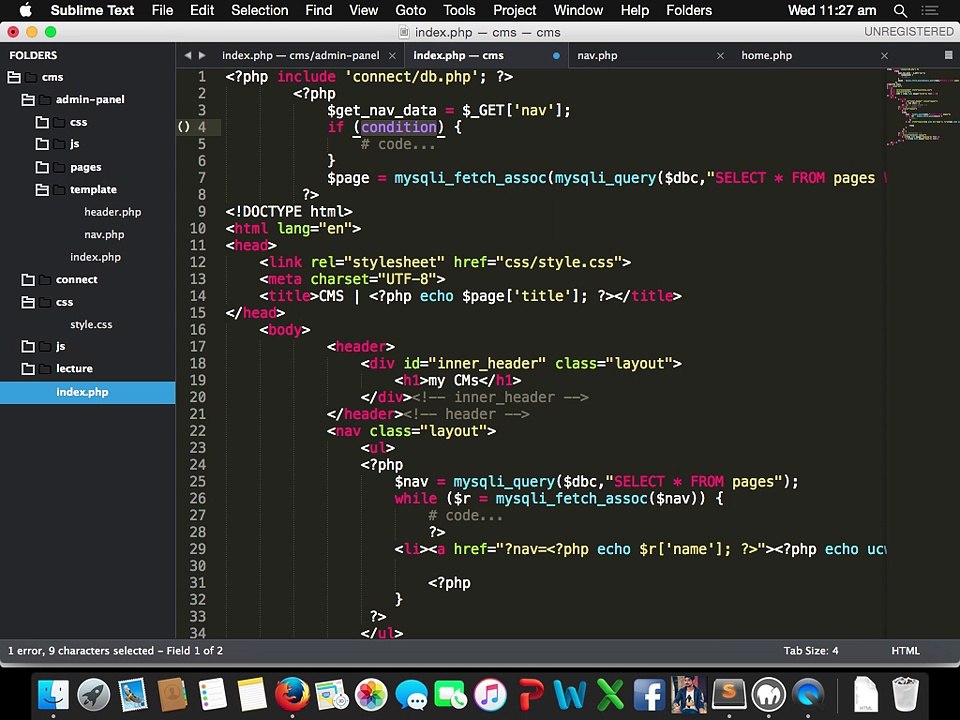This screenshot has height=720, width=960.
Task: Close the index.php — cms/admin-panel tab
Action: [x=392, y=56]
